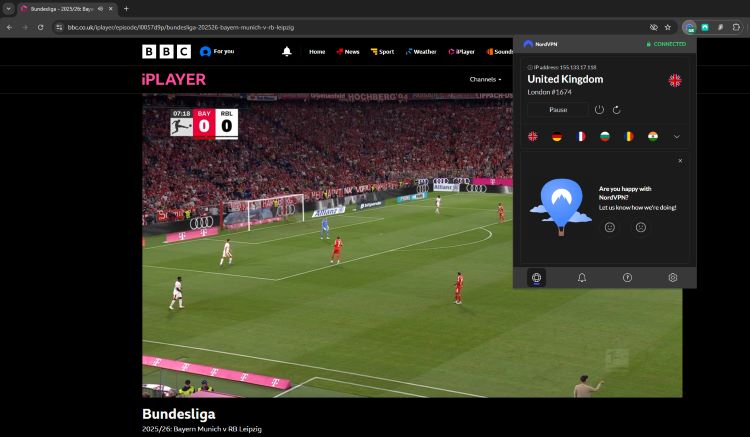Open NordVPN help question mark tab

pos(627,277)
